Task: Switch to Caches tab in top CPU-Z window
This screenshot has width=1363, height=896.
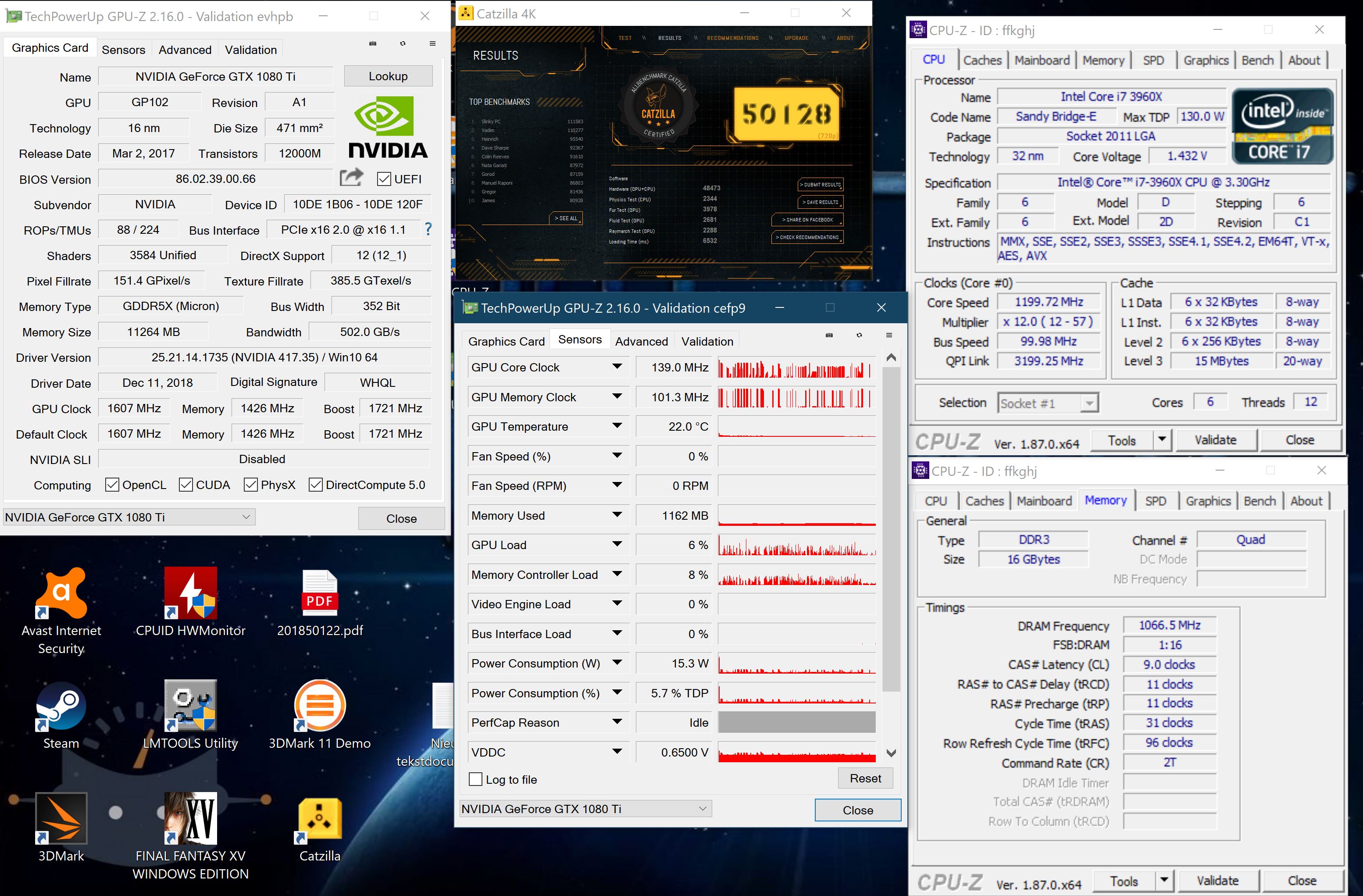Action: tap(982, 60)
